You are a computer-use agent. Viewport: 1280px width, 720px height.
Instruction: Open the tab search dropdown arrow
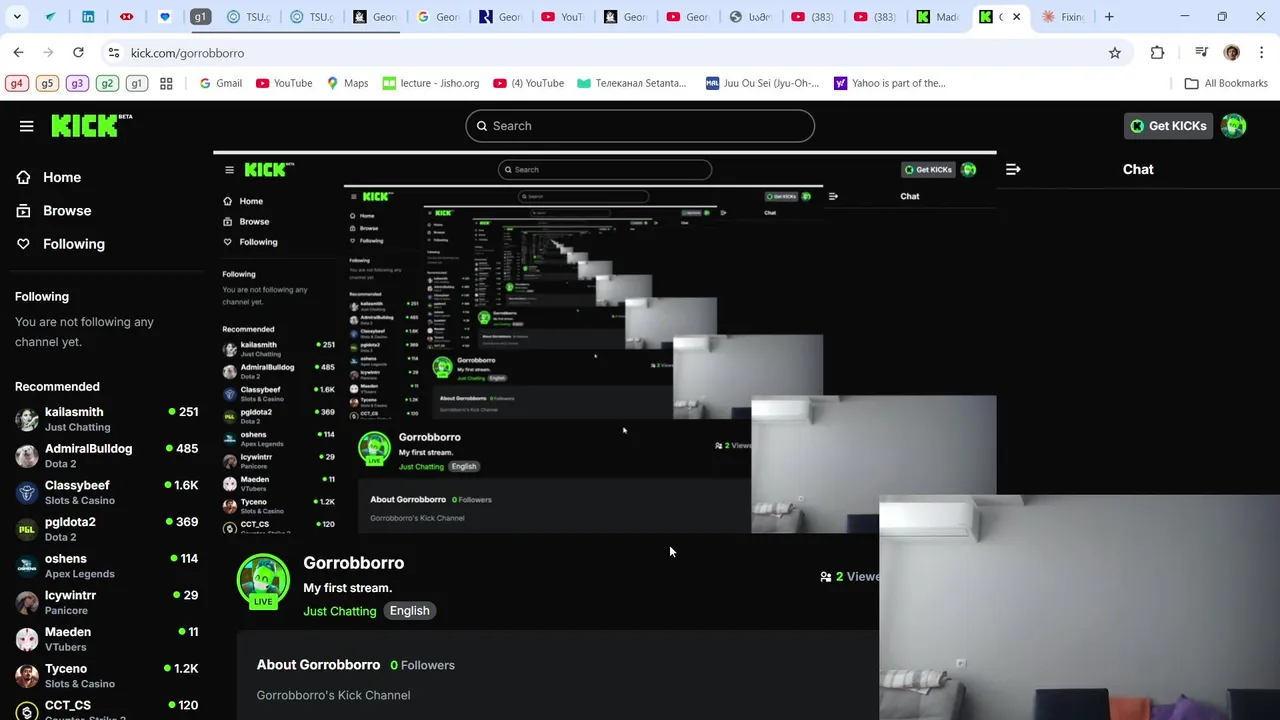click(16, 17)
